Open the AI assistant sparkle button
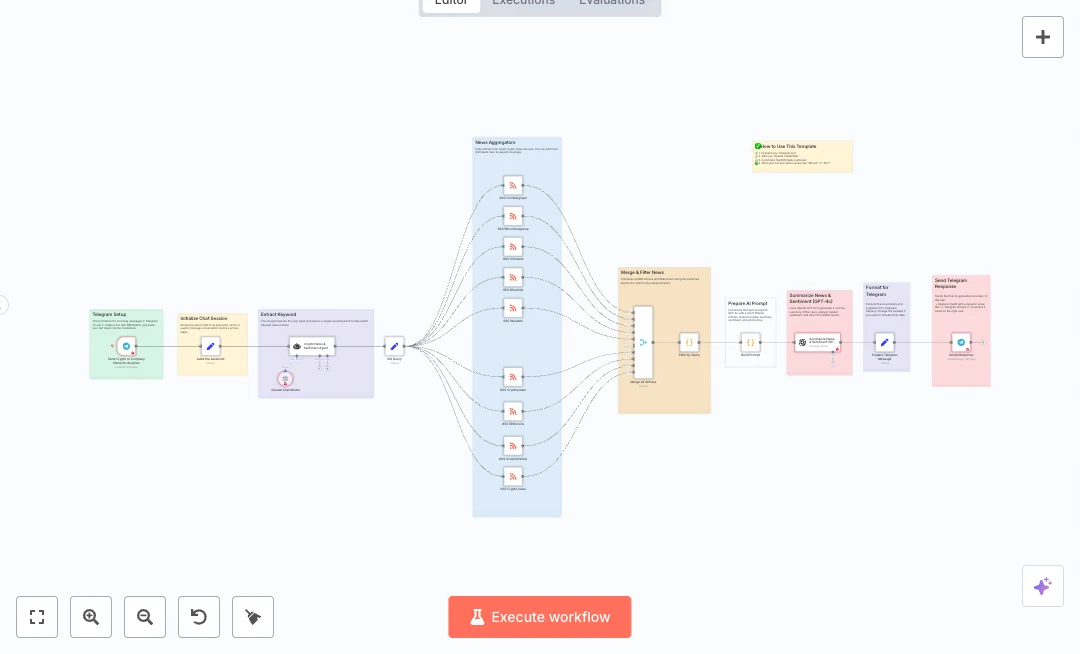 1042,586
